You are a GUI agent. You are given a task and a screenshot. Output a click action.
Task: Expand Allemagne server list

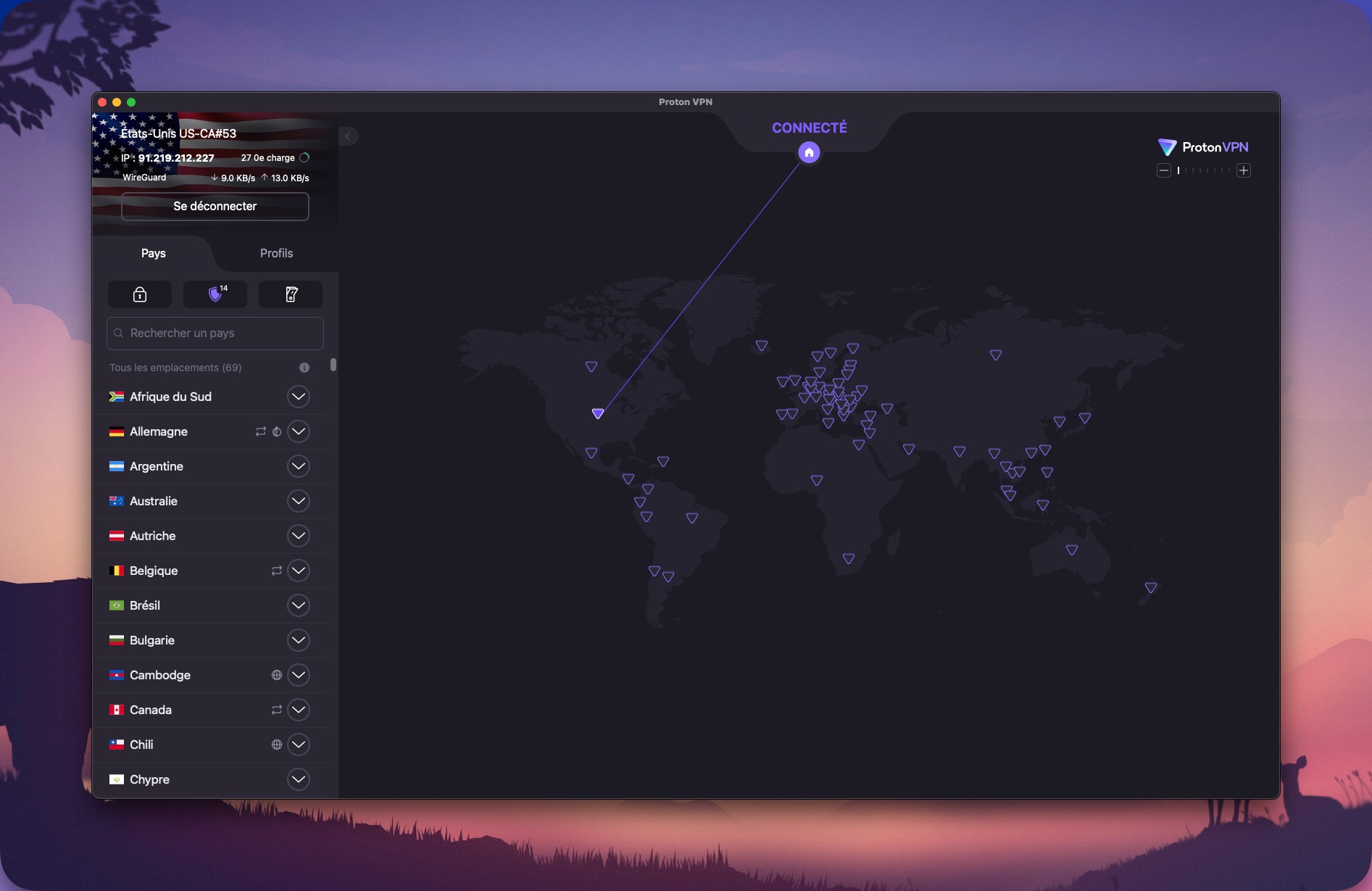point(299,431)
